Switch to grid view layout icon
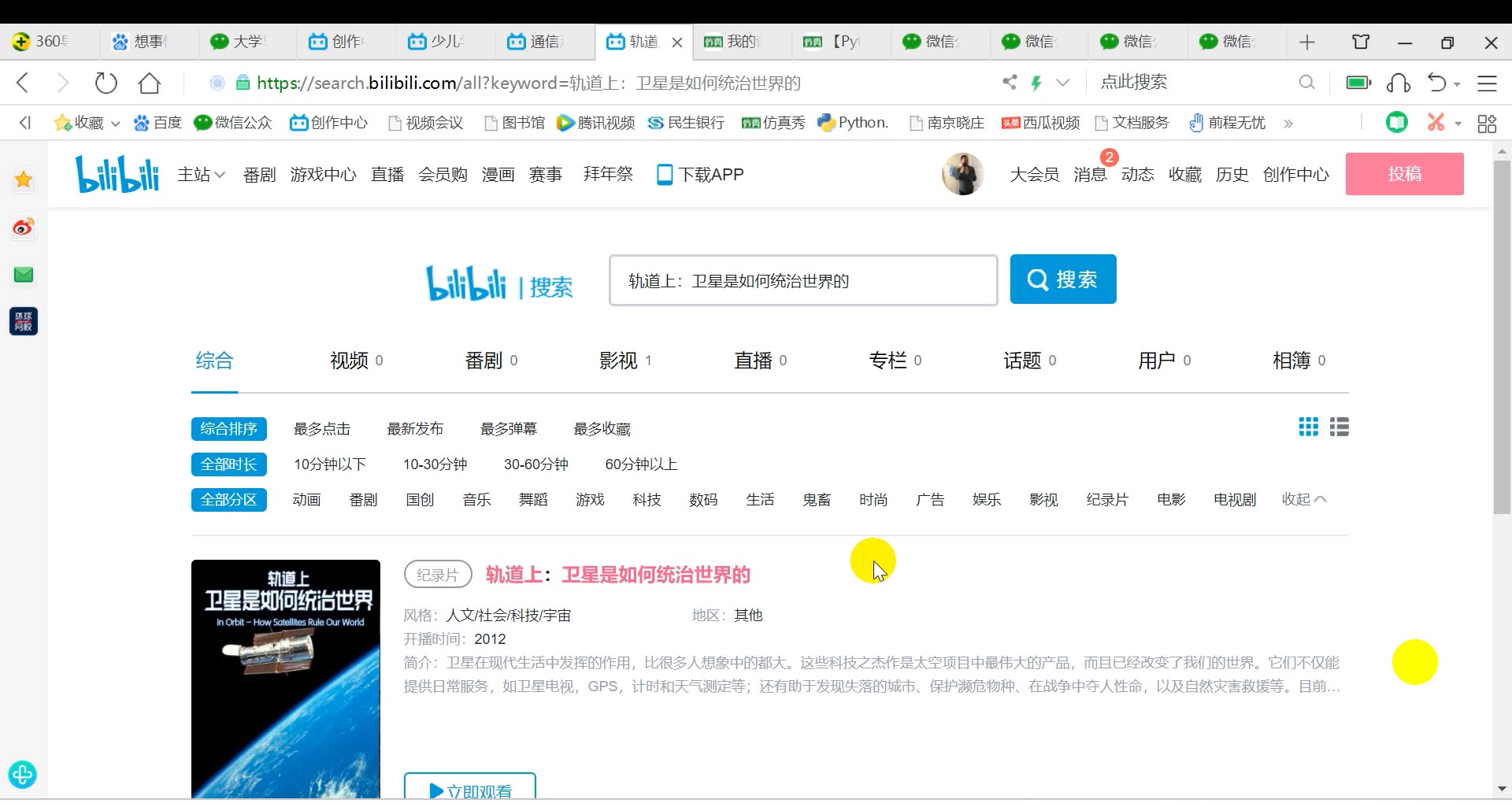This screenshot has width=1512, height=803. 1308,427
